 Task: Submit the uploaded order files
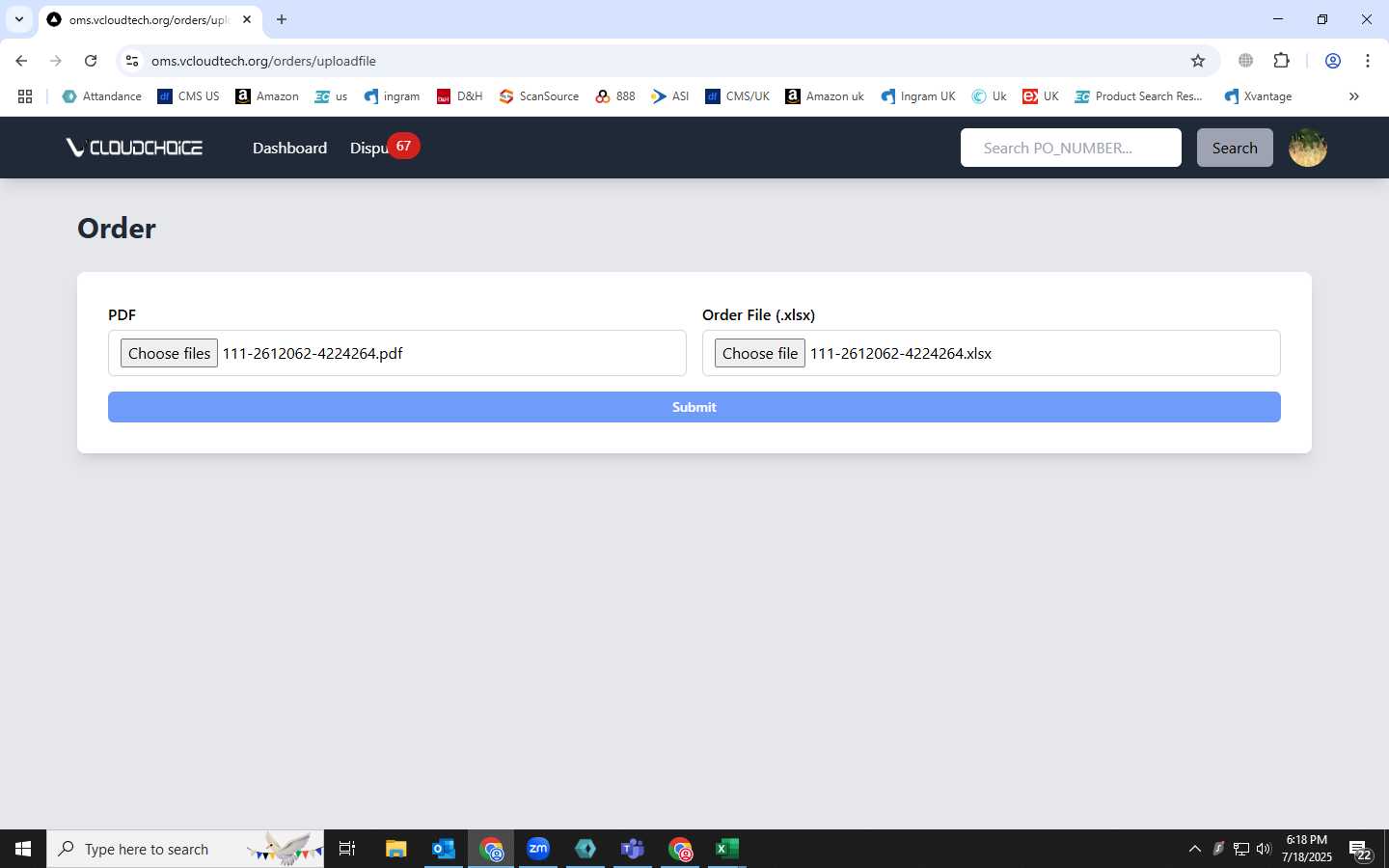(x=694, y=407)
